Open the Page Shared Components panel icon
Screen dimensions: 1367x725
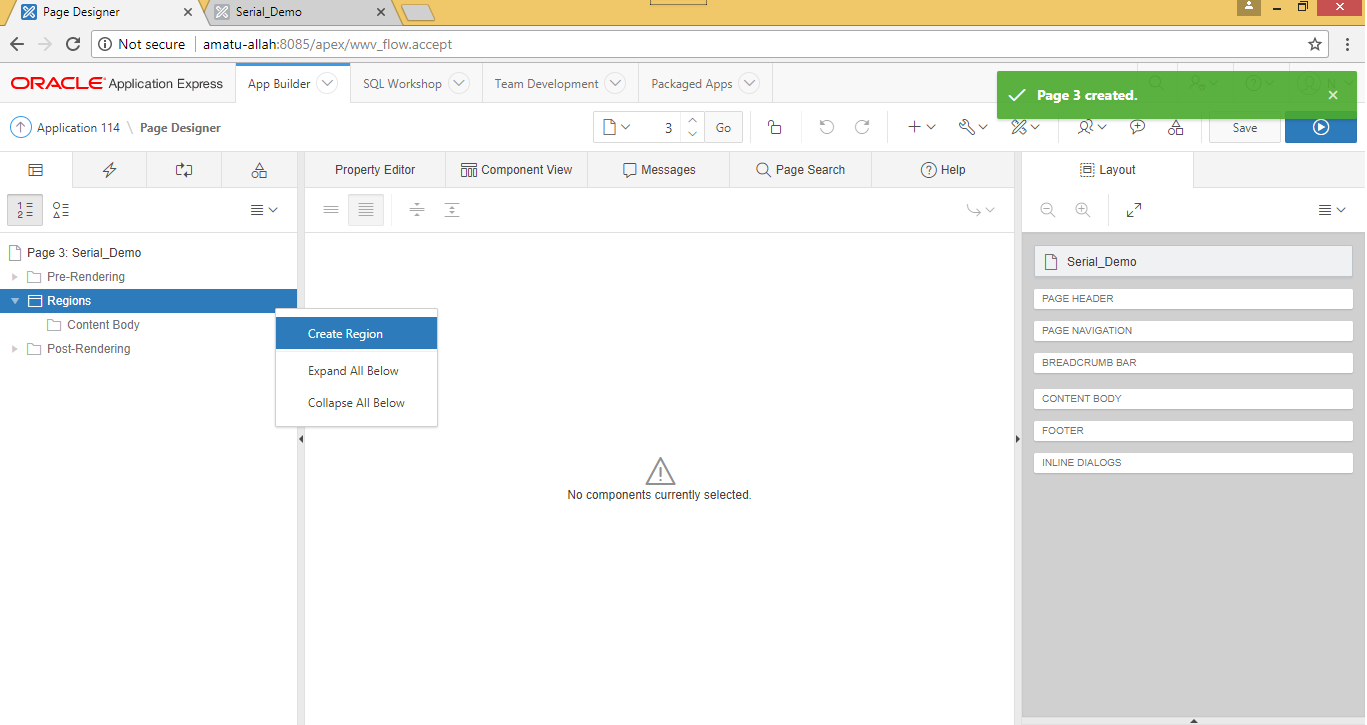pyautogui.click(x=258, y=169)
